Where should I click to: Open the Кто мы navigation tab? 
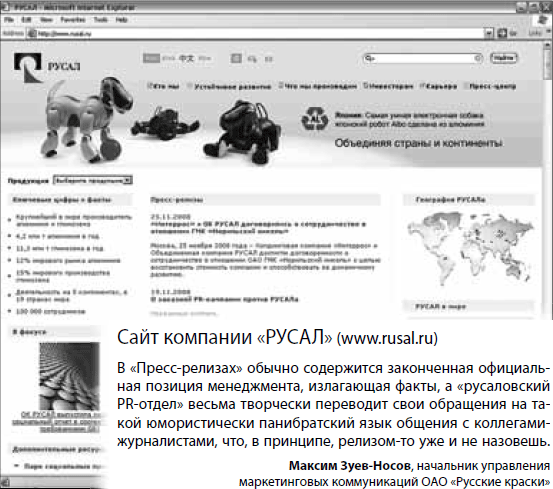click(x=164, y=86)
